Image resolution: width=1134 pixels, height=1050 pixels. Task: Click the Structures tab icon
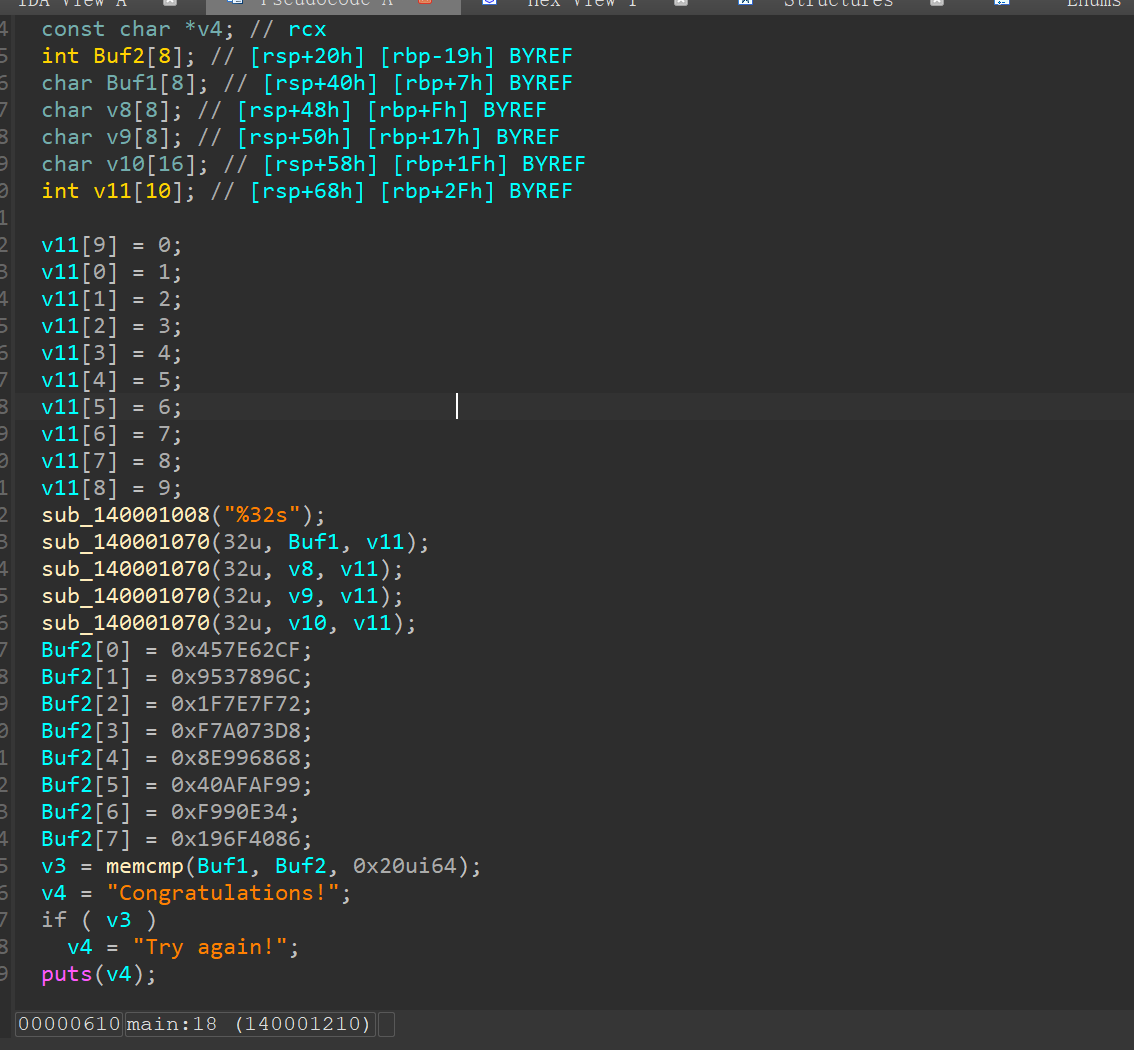pos(744,3)
